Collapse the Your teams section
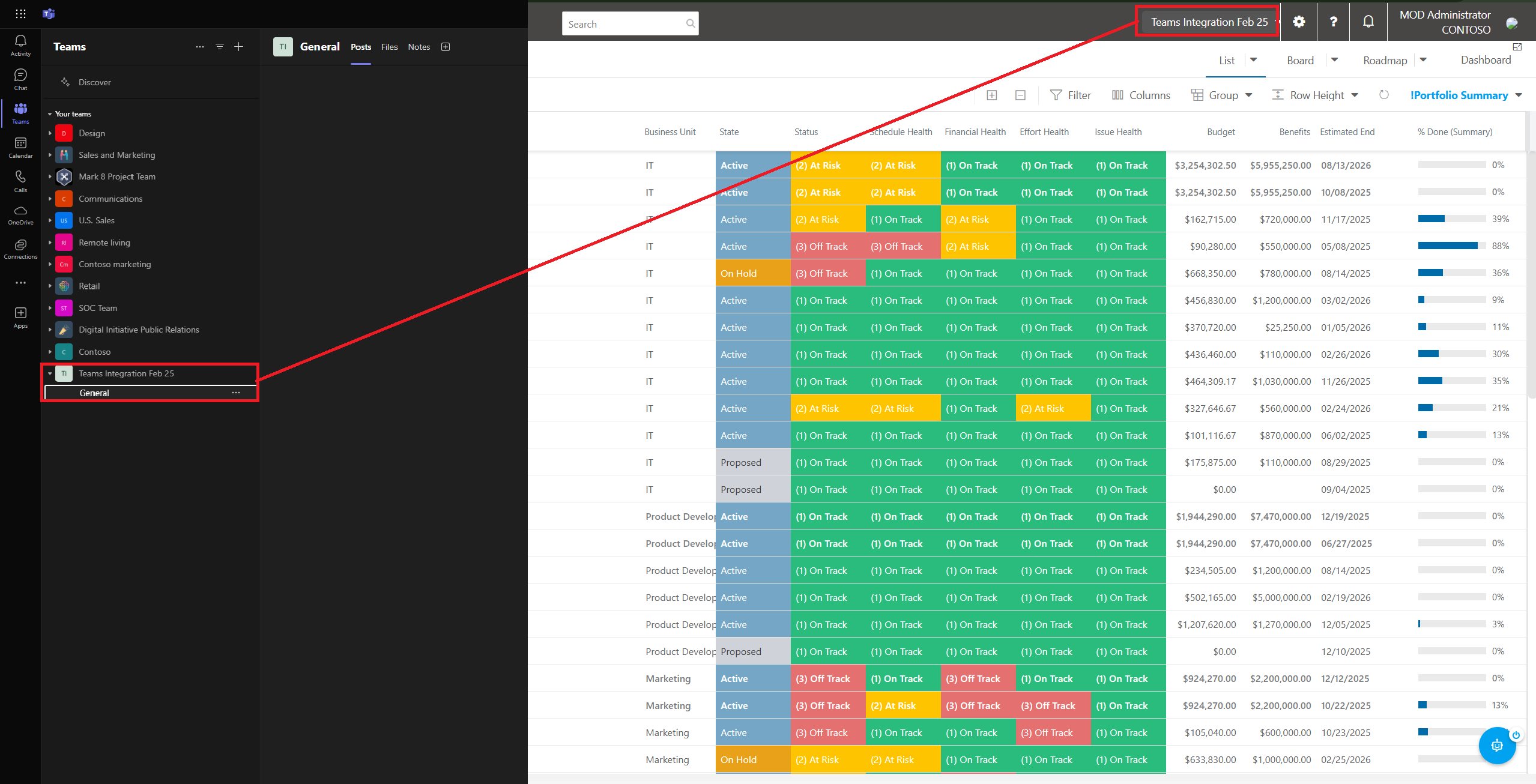This screenshot has width=1536, height=784. pos(50,114)
